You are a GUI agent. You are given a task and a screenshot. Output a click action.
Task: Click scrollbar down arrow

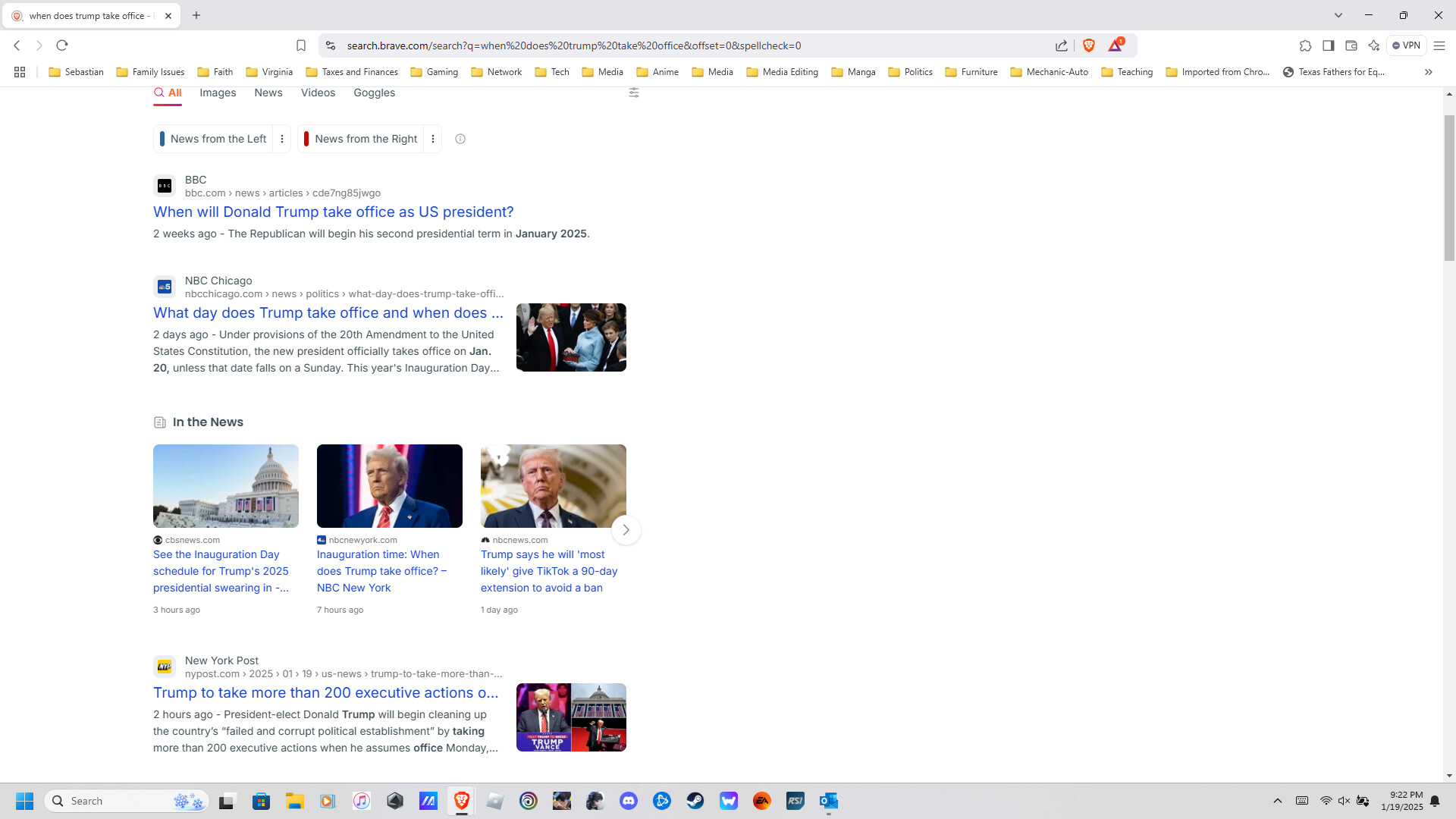[1449, 776]
